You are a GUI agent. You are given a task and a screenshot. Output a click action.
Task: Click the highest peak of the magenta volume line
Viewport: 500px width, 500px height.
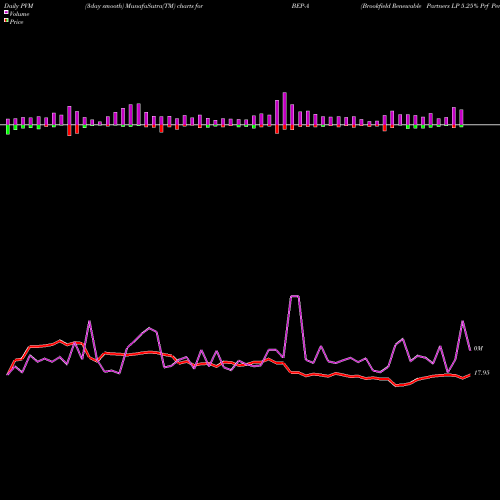[295, 296]
